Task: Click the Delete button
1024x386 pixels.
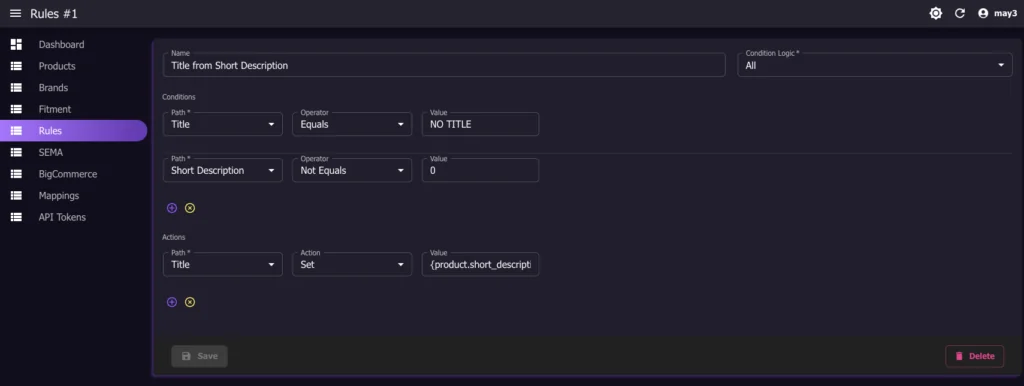Action: pos(974,356)
